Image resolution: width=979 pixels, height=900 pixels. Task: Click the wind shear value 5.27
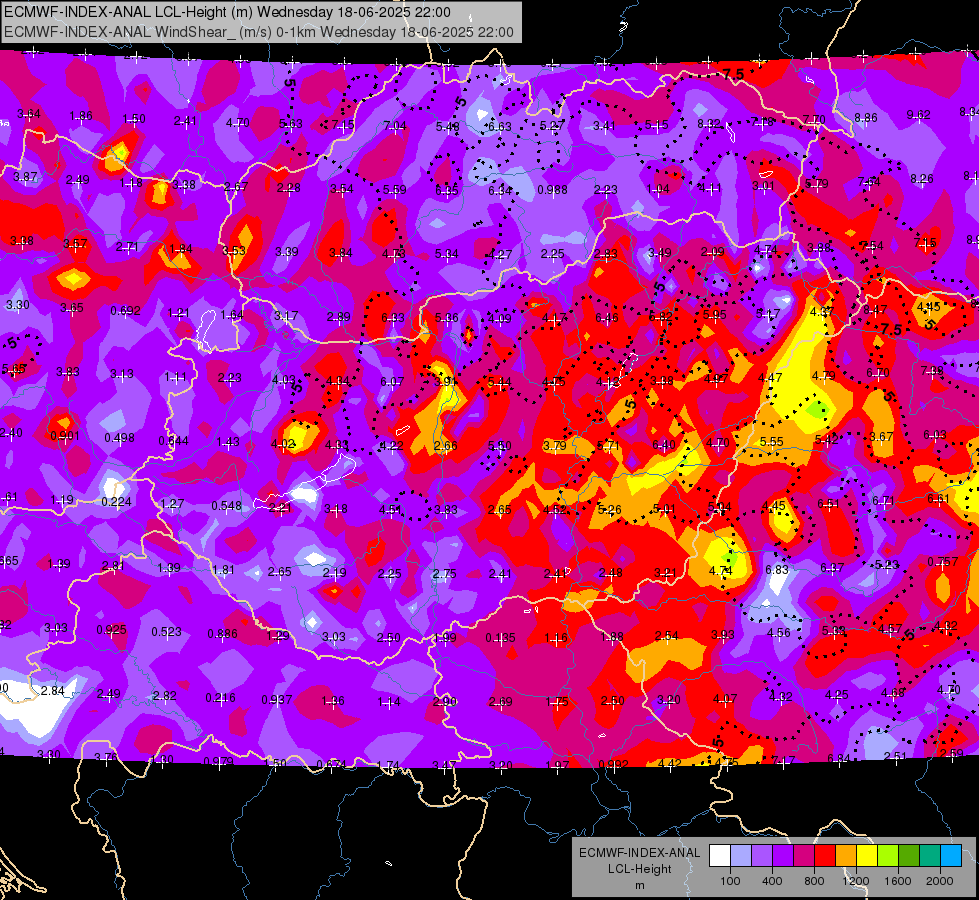(x=552, y=126)
